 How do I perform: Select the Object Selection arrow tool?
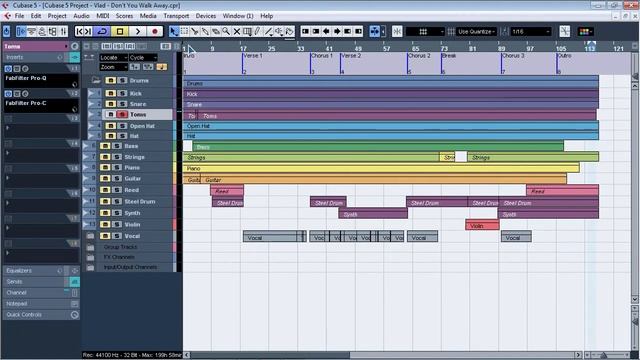tap(174, 31)
